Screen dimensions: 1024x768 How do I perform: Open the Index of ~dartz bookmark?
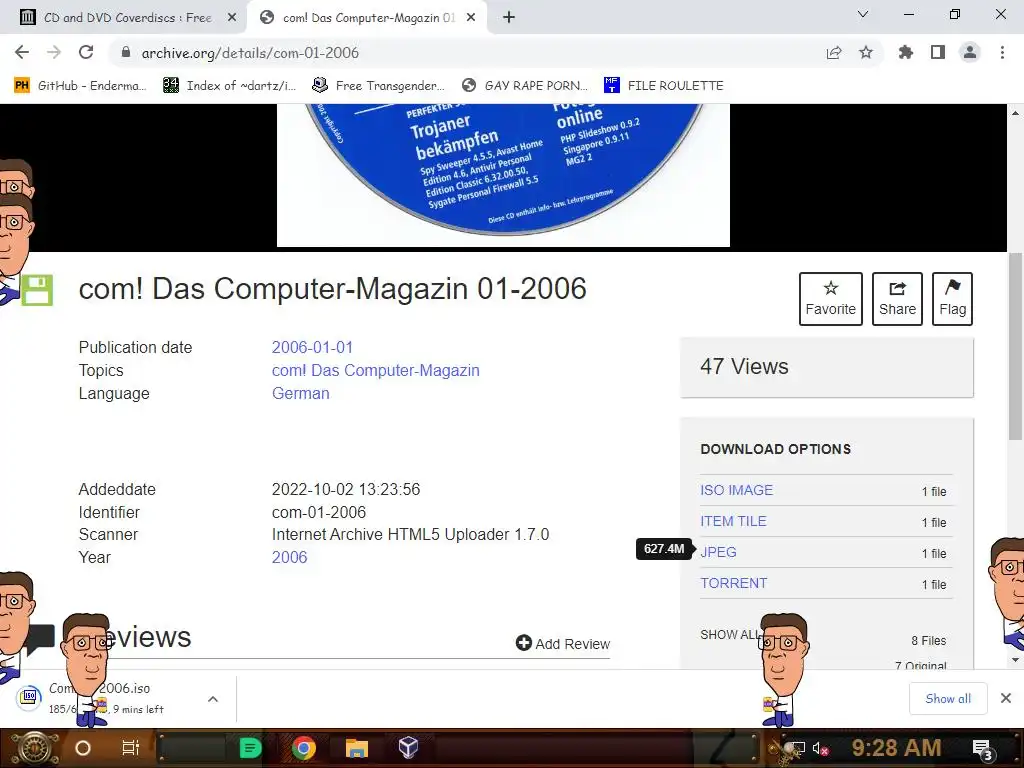[229, 86]
